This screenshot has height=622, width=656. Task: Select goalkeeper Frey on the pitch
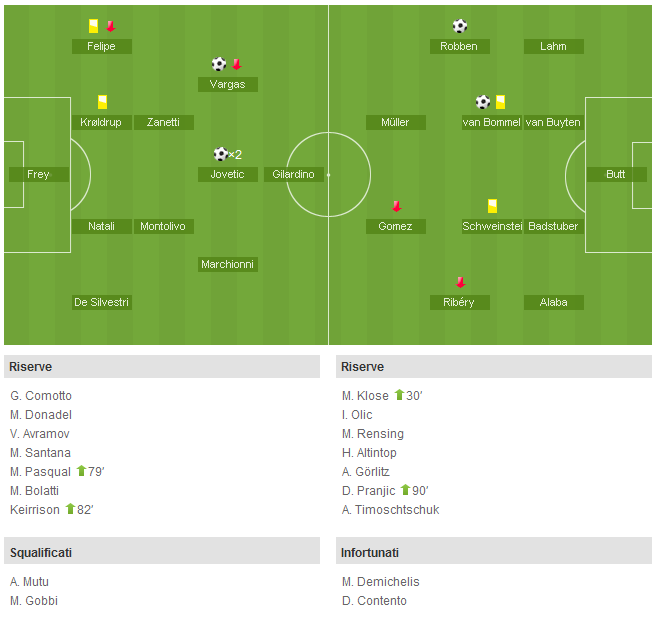38,174
